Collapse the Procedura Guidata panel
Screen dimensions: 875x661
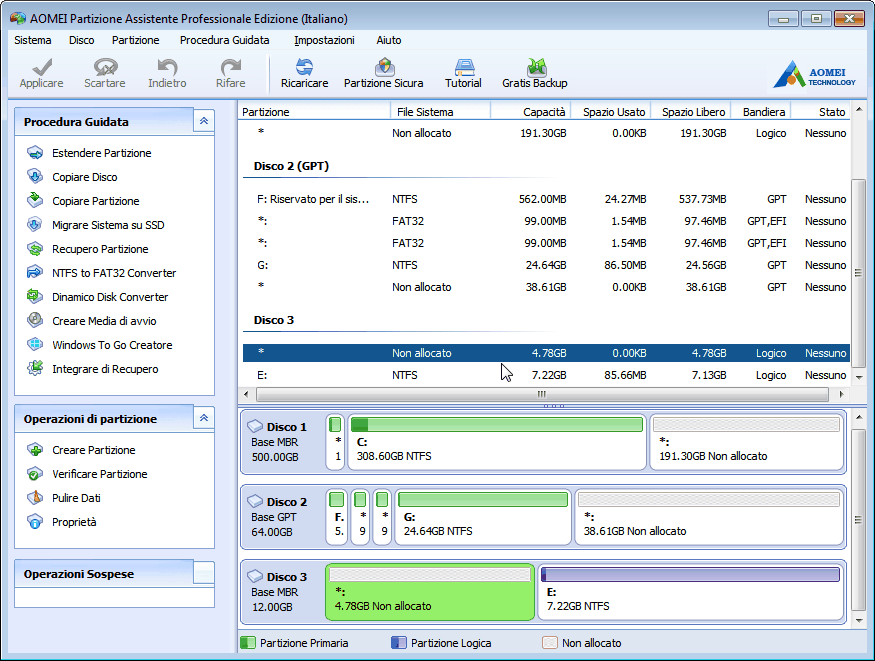(x=203, y=121)
